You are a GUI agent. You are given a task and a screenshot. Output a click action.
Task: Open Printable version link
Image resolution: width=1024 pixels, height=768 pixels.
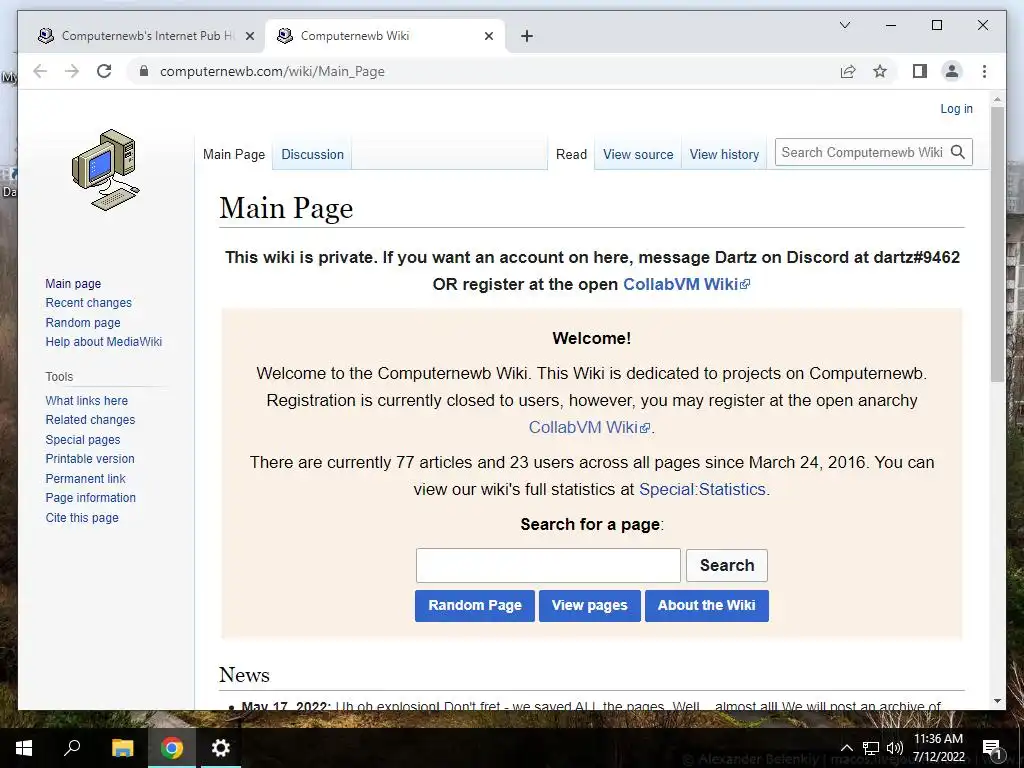[90, 459]
